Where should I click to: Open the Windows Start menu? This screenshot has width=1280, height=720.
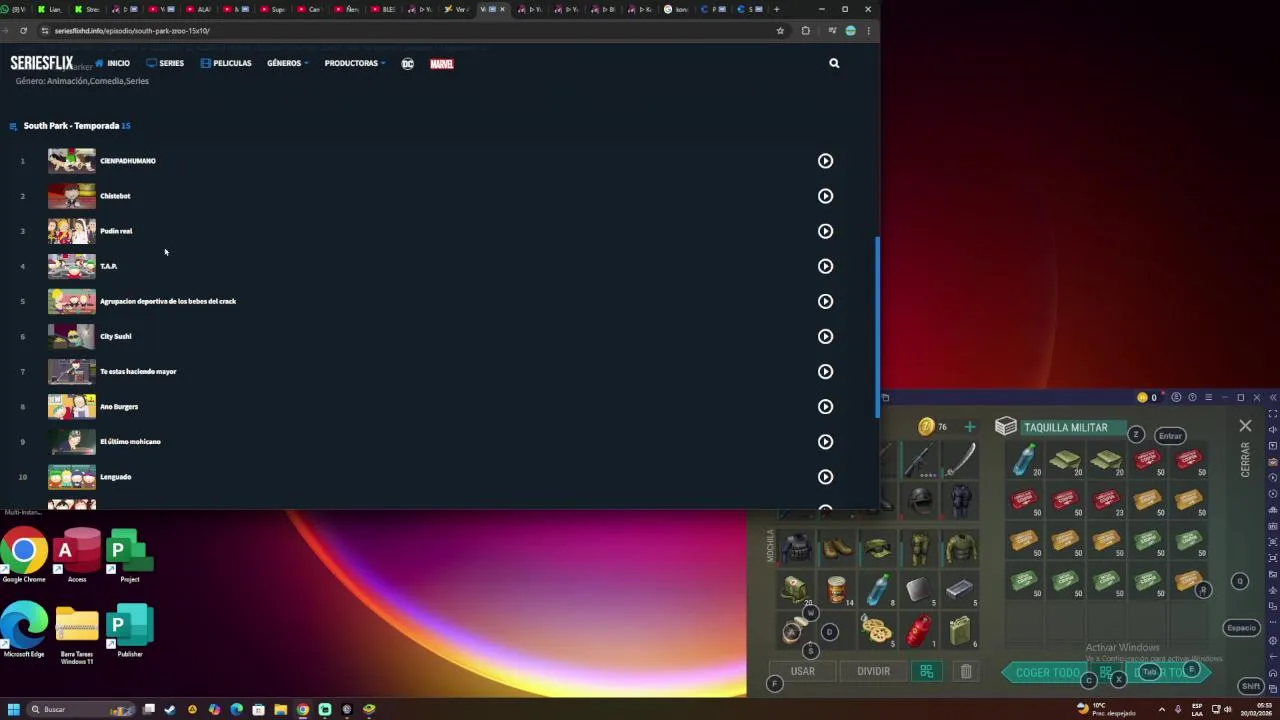click(14, 709)
